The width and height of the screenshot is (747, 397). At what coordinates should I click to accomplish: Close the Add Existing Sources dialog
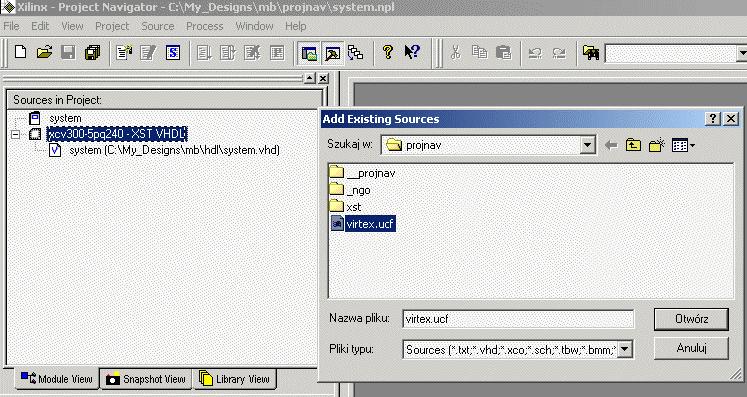tap(731, 119)
